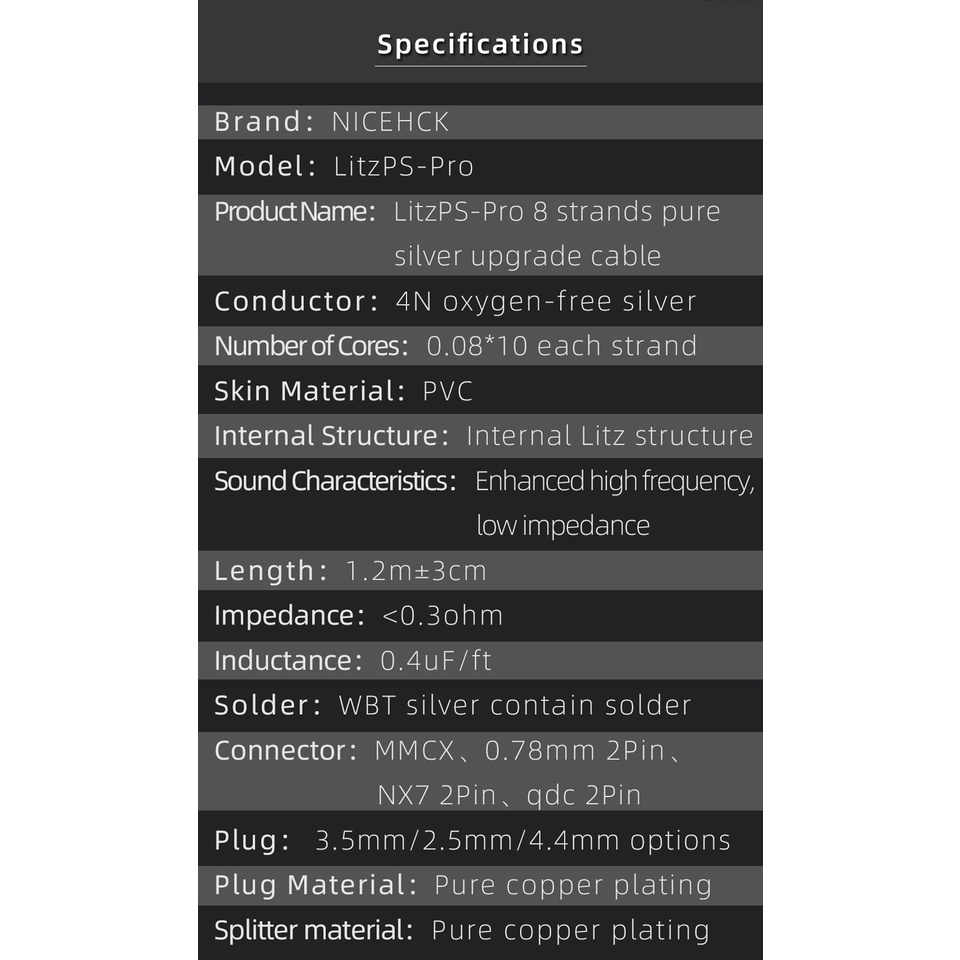Click 'silver upgrade cable' text line

(527, 256)
